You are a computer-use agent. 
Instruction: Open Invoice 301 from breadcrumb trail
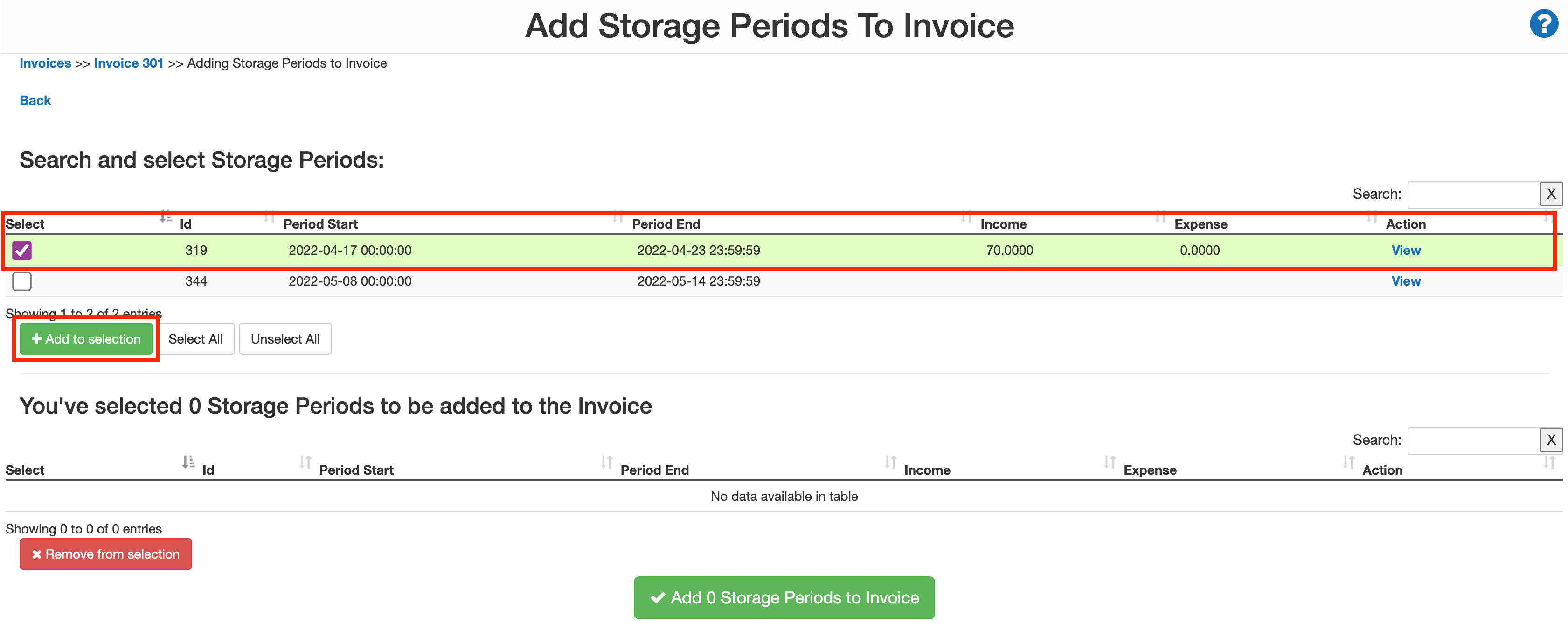click(128, 63)
